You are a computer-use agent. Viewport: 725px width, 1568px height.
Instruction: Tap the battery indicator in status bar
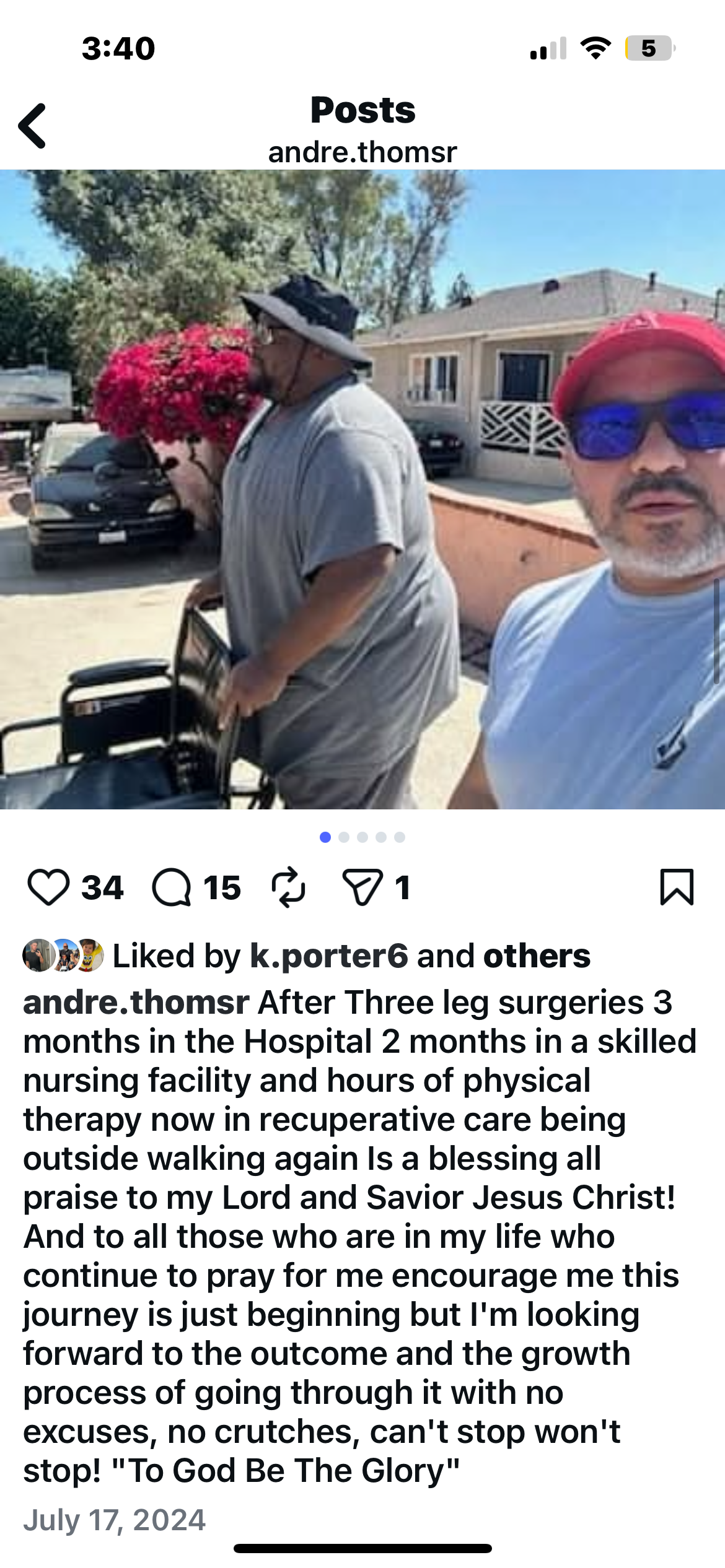[650, 48]
